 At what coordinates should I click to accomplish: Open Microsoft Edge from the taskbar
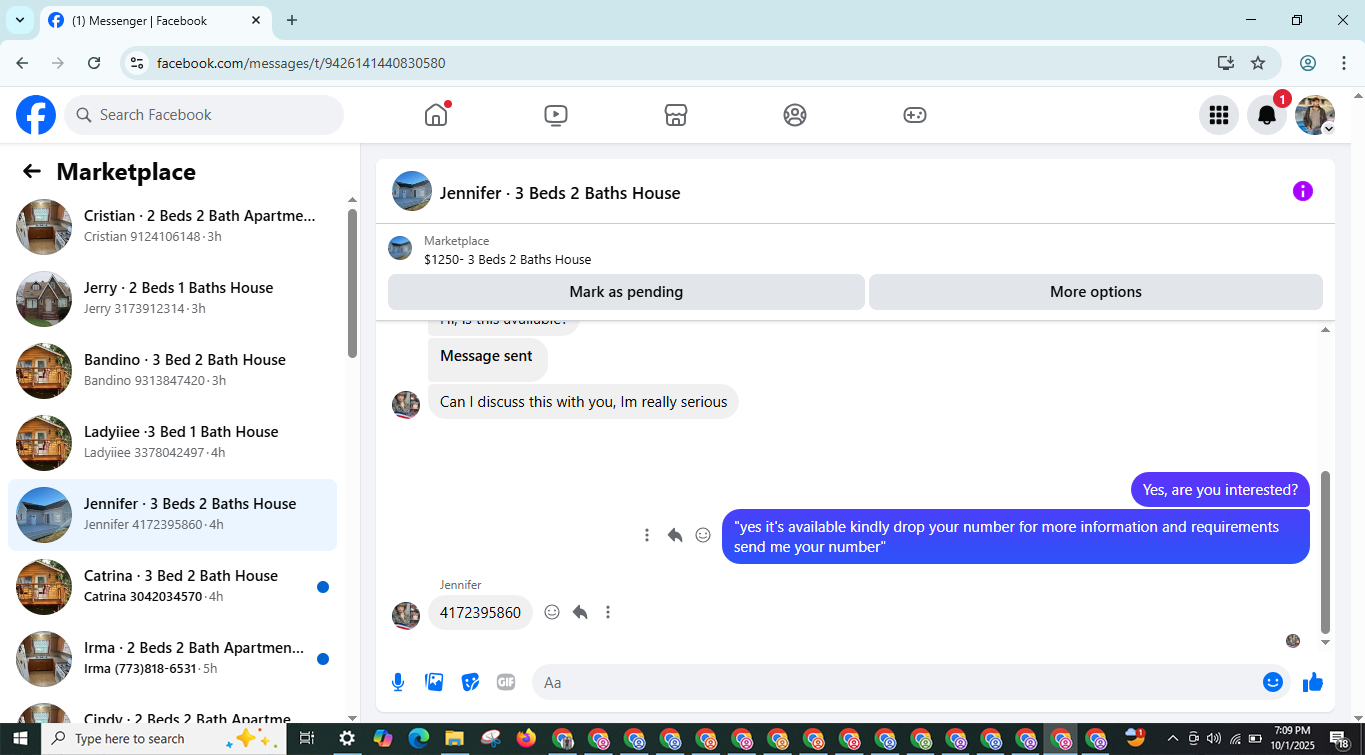click(418, 739)
